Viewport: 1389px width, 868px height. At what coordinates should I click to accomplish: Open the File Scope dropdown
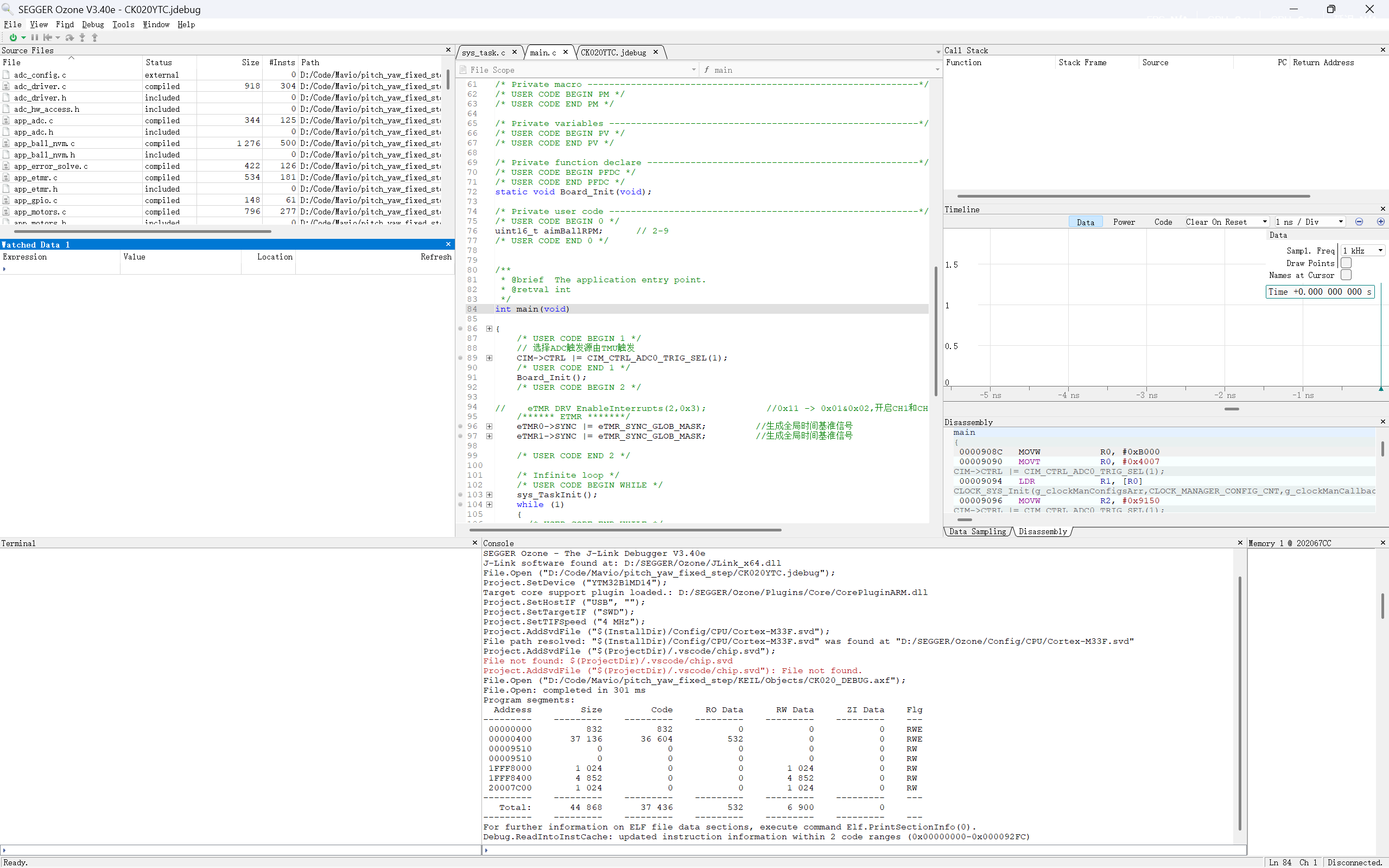click(578, 70)
